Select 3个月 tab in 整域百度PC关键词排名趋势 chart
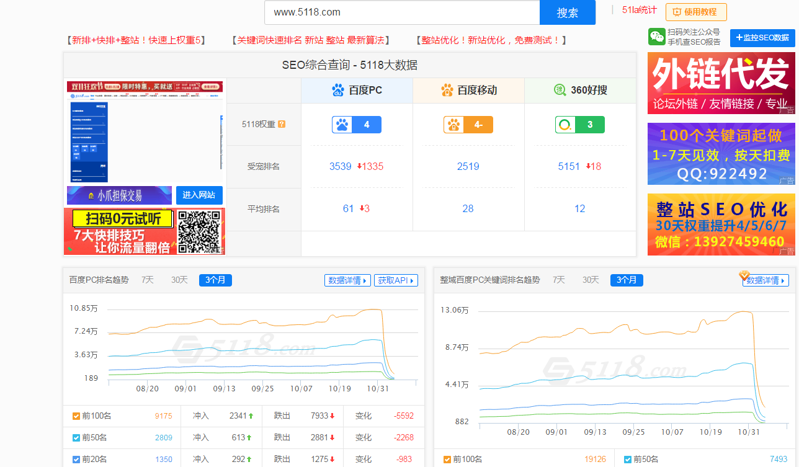799x467 pixels. (626, 280)
